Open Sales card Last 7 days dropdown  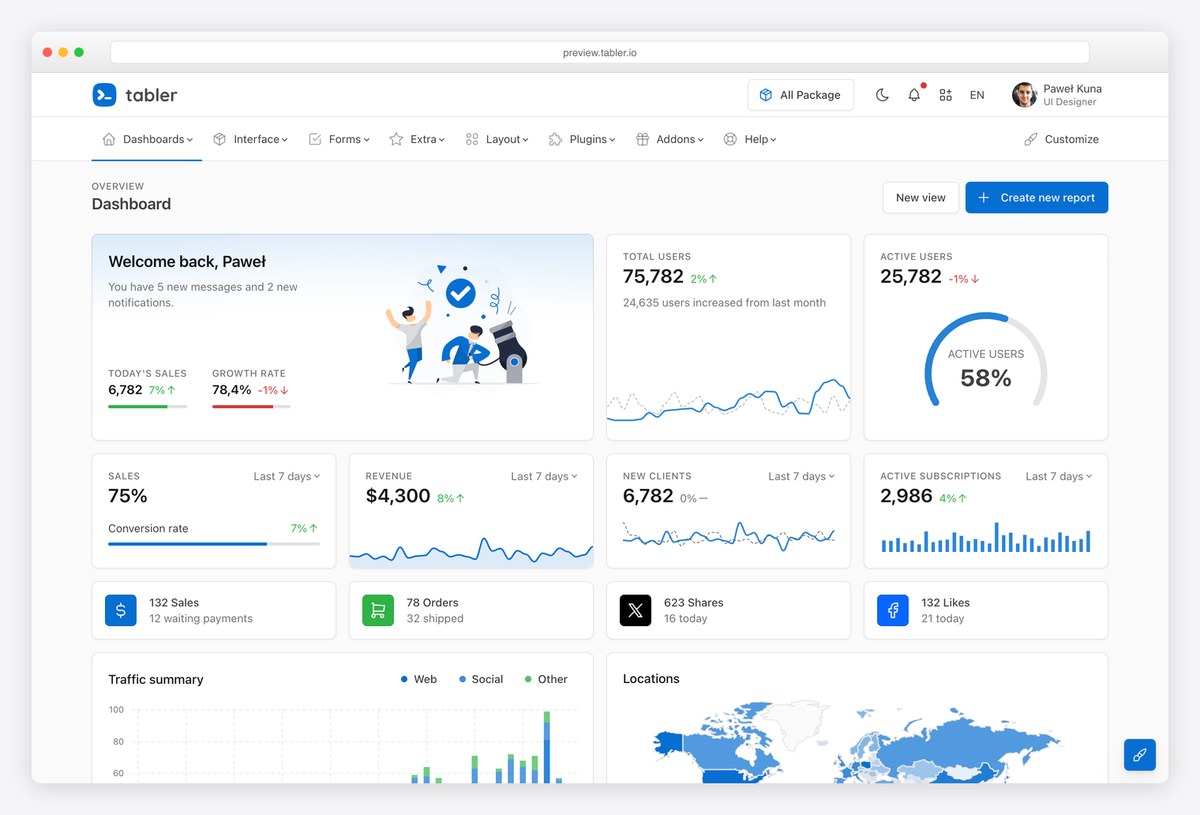click(x=287, y=476)
